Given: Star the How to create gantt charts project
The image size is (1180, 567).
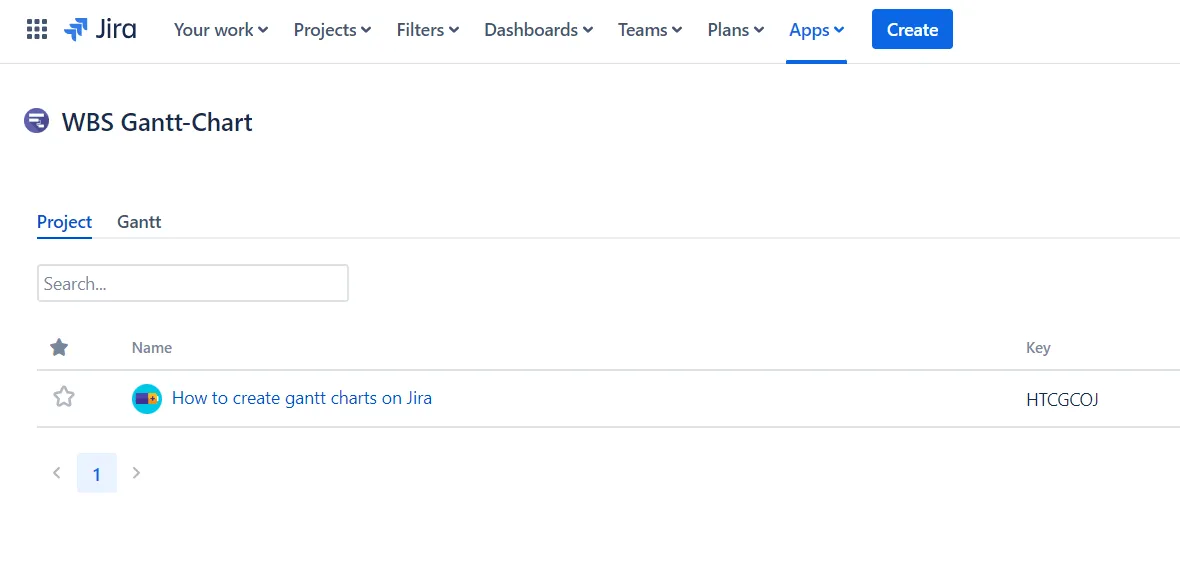Looking at the screenshot, I should (64, 397).
